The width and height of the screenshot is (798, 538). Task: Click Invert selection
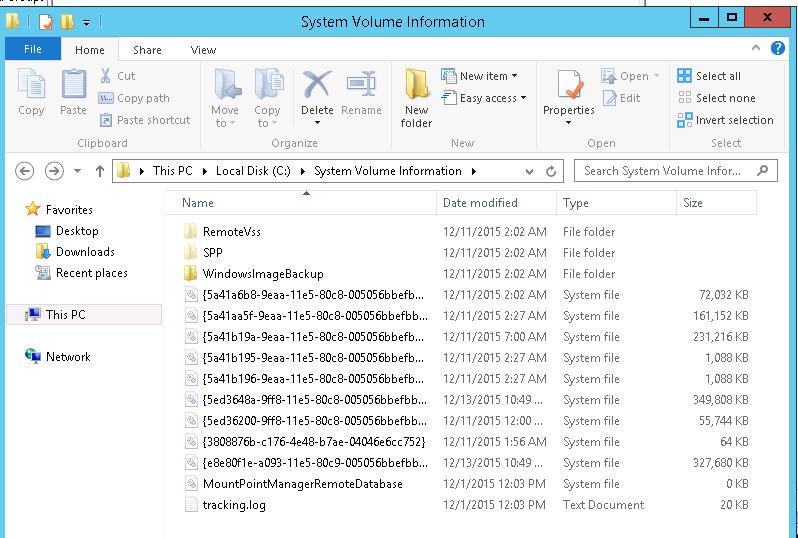click(x=726, y=120)
